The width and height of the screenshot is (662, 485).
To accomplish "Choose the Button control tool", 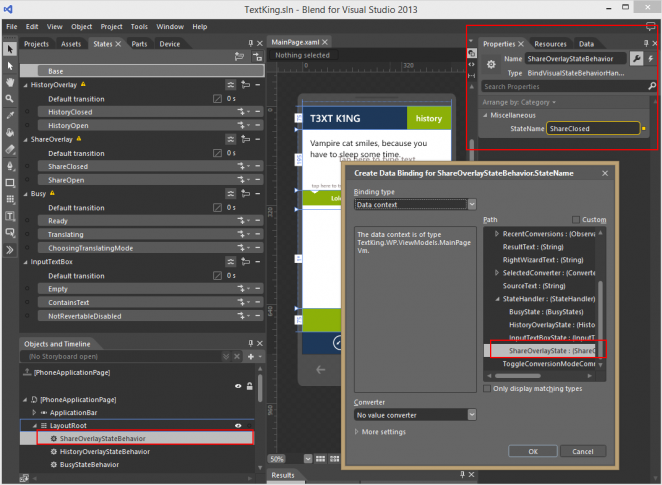I will point(10,233).
